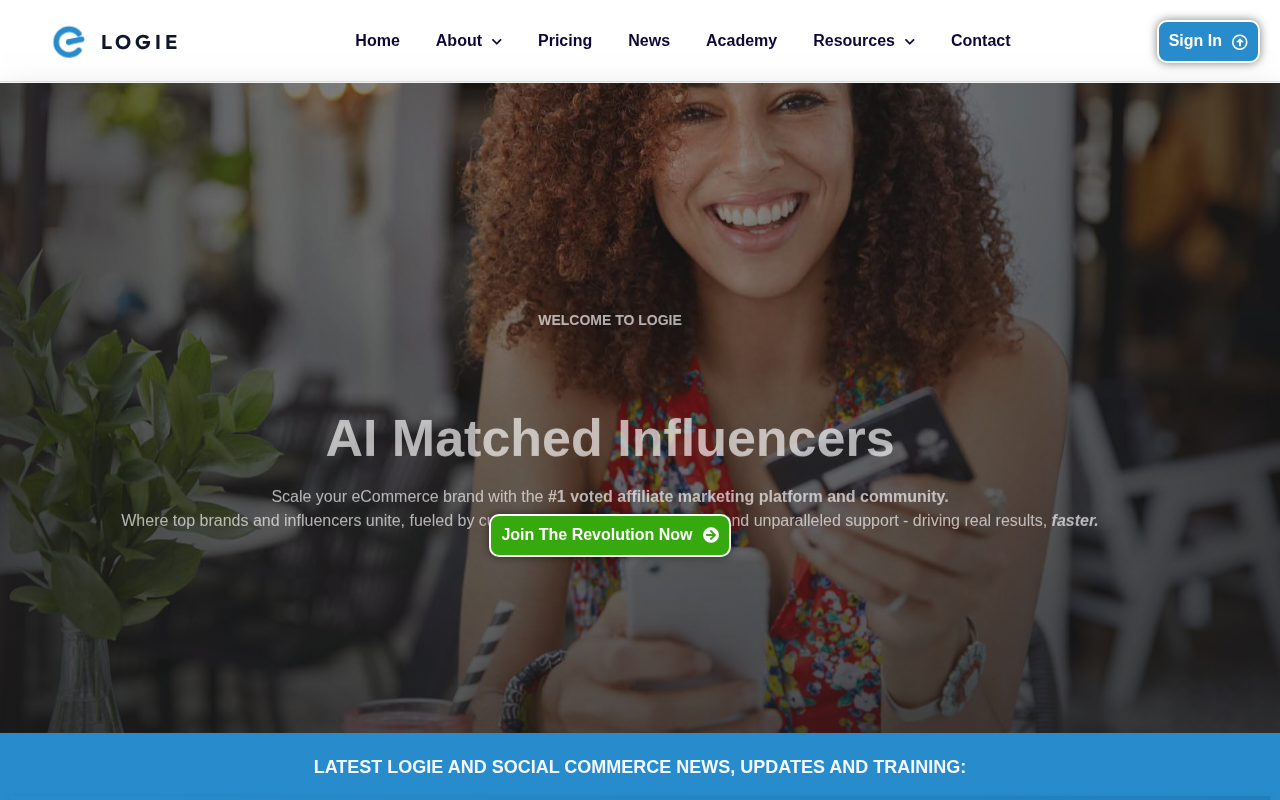
Task: Click the Sign In button
Action: pyautogui.click(x=1208, y=41)
